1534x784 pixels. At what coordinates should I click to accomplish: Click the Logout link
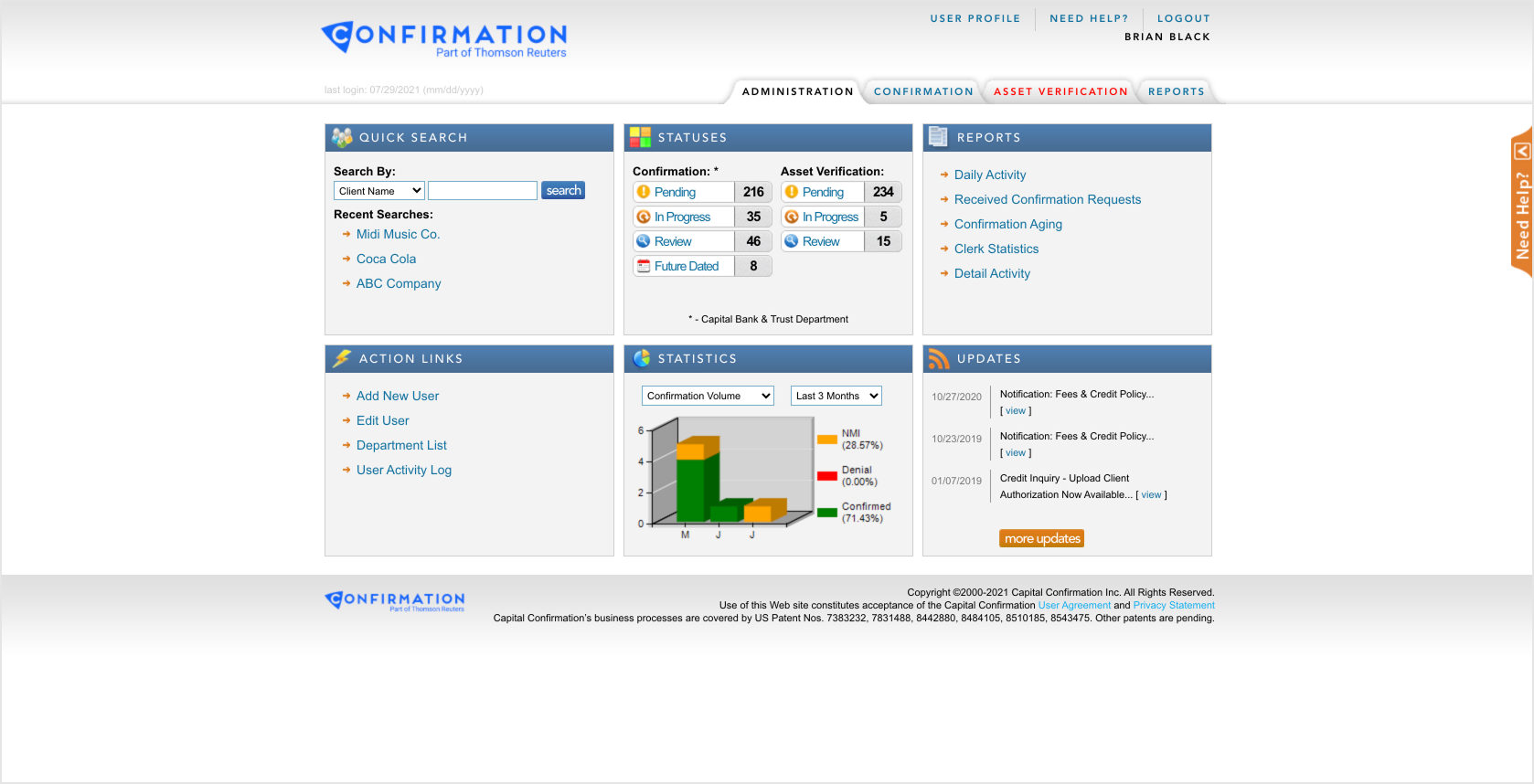(x=1184, y=18)
